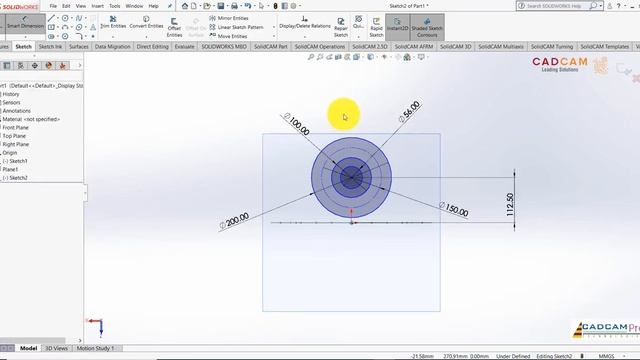Save the document with floppy icon
The height and width of the screenshot is (360, 640).
point(221,6)
